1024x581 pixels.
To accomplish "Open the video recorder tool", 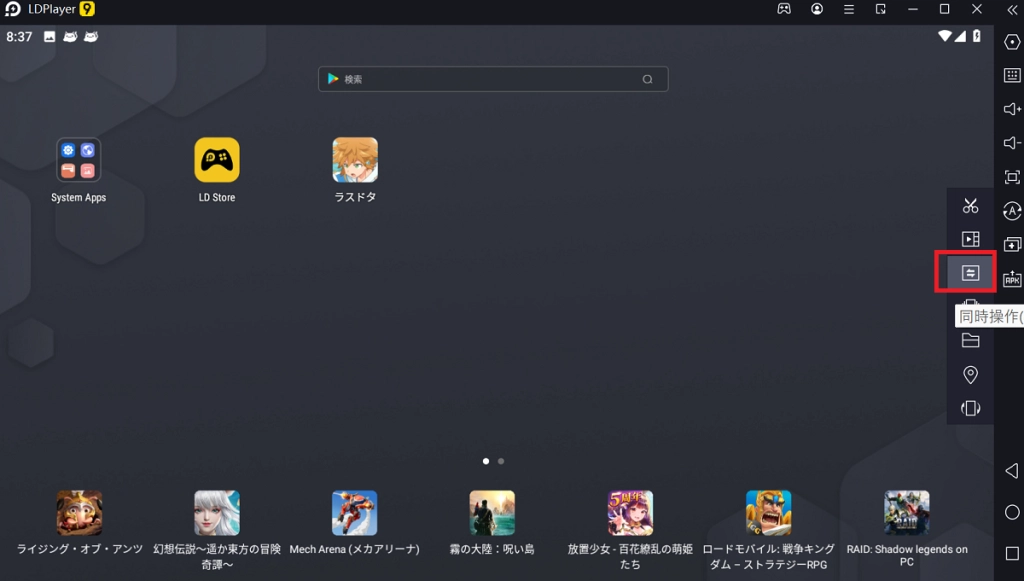I will click(x=970, y=240).
